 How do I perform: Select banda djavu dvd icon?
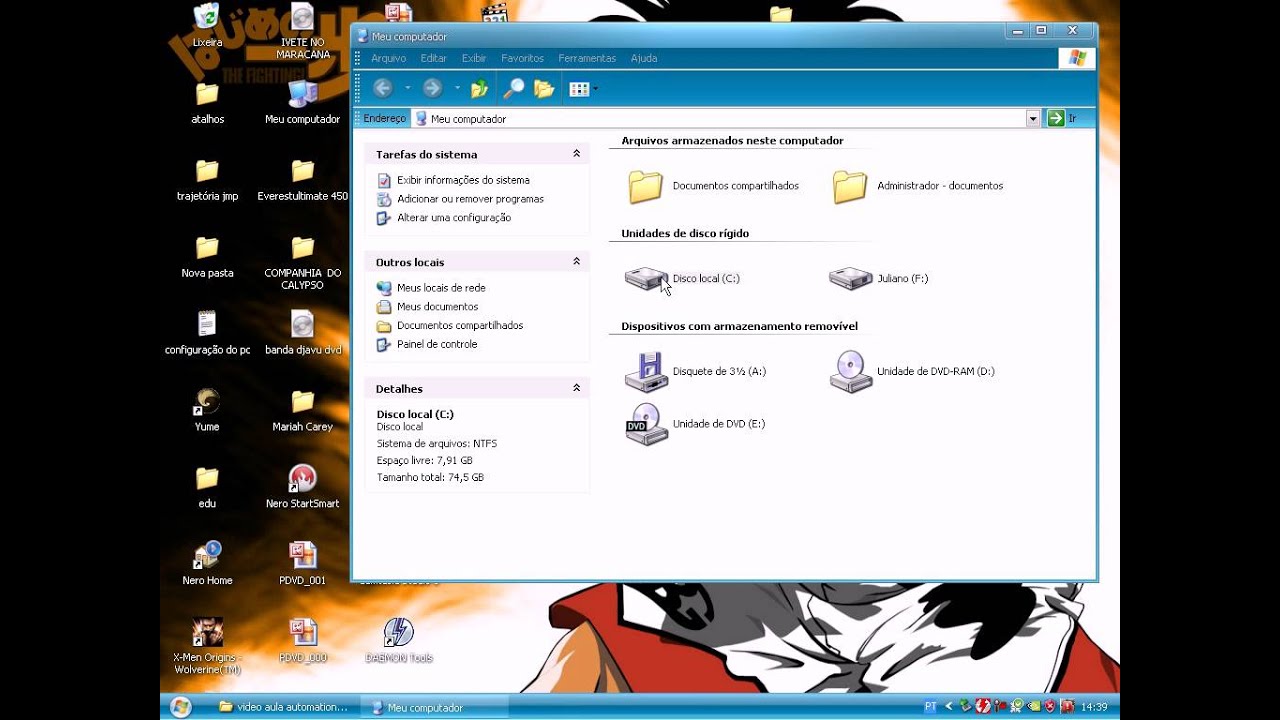(x=302, y=334)
